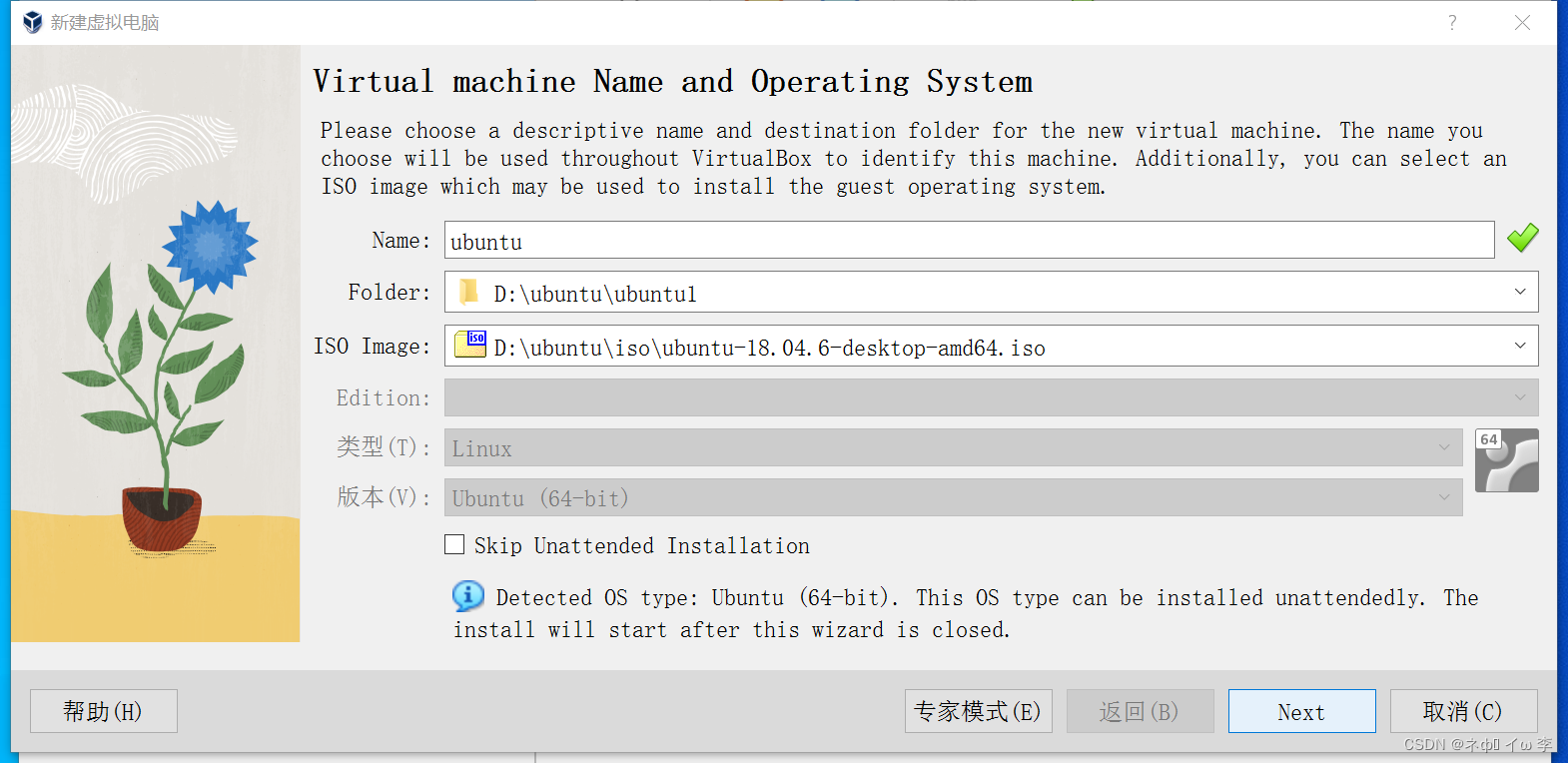Enable Skip Unattended Installation checkbox
Screen dimensions: 1568x763
click(x=454, y=544)
